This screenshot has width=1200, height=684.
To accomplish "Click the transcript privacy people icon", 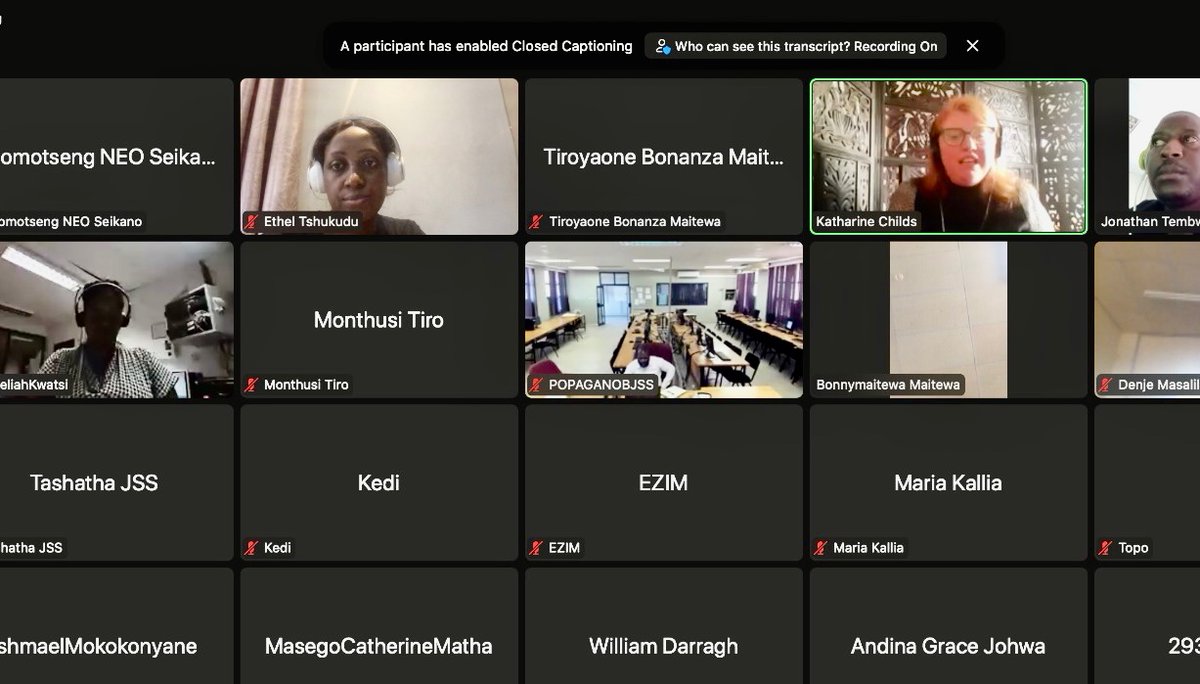I will pyautogui.click(x=662, y=46).
